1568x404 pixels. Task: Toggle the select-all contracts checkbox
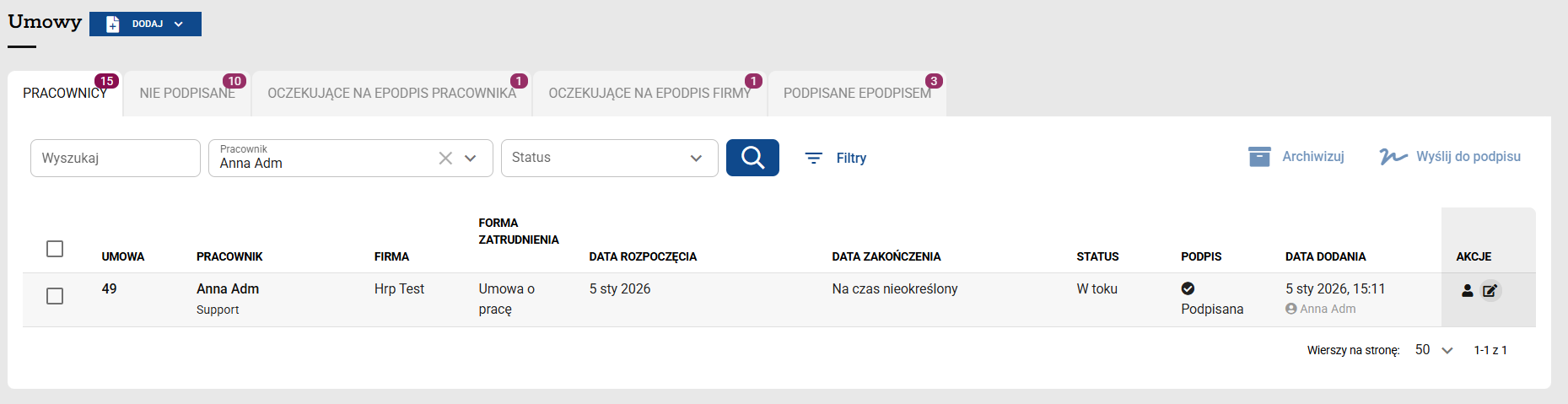[55, 249]
